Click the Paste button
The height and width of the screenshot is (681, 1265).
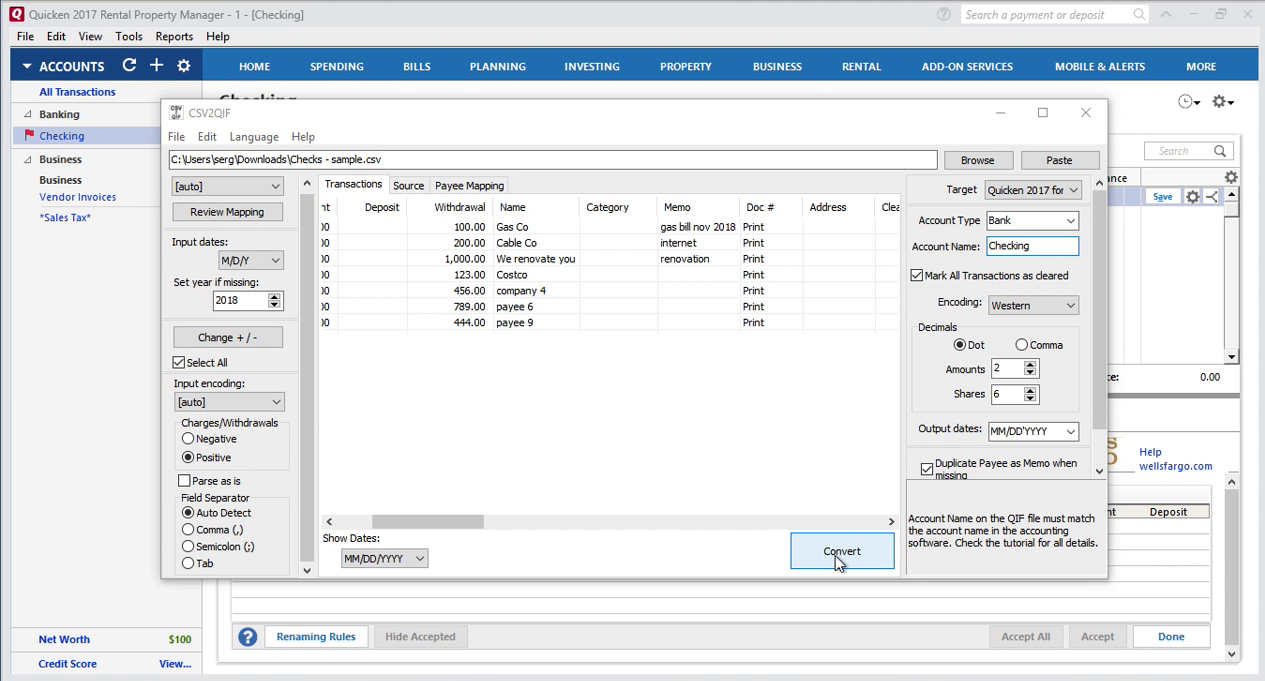(x=1059, y=160)
